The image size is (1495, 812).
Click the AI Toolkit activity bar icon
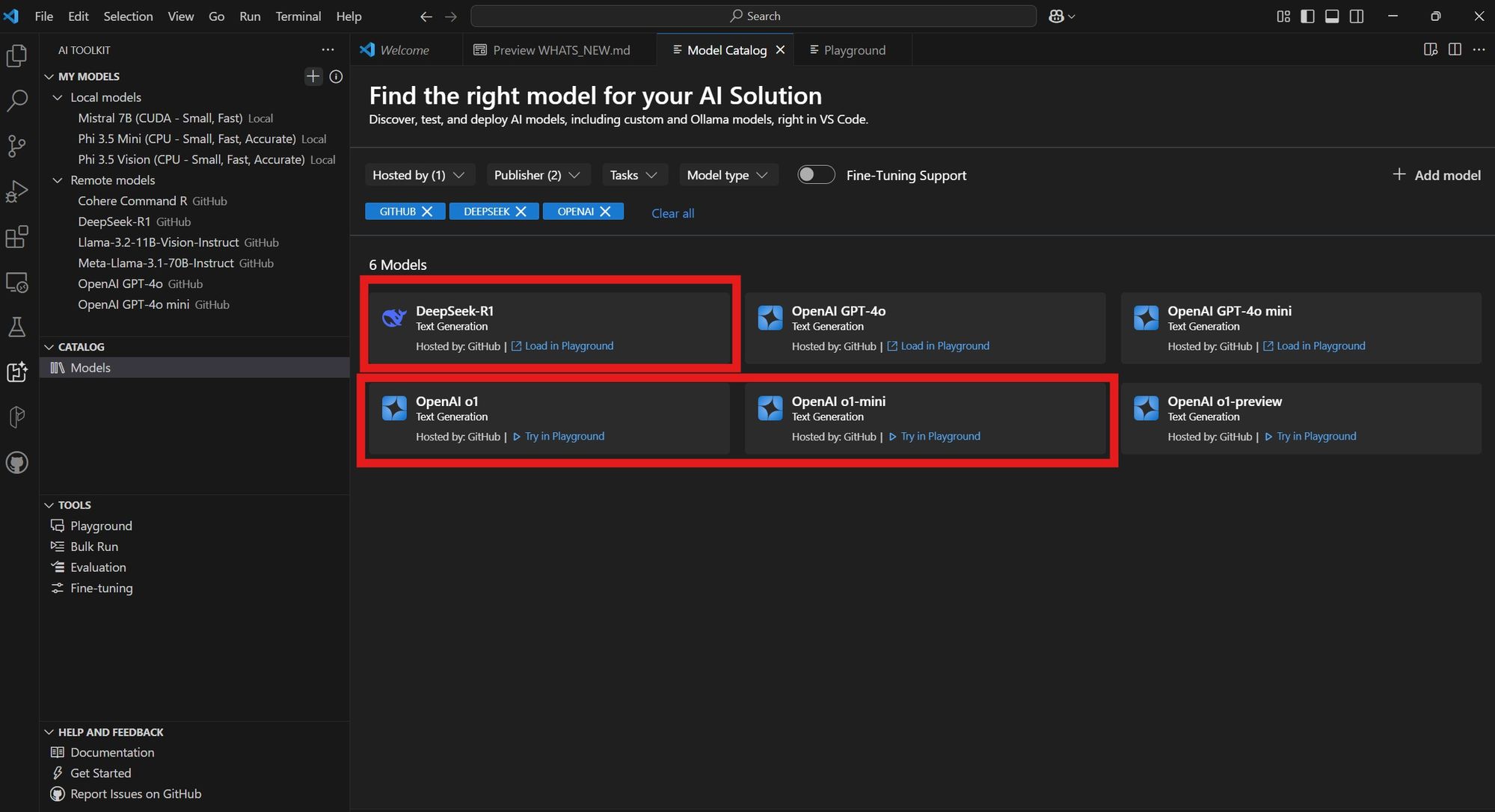pyautogui.click(x=16, y=372)
